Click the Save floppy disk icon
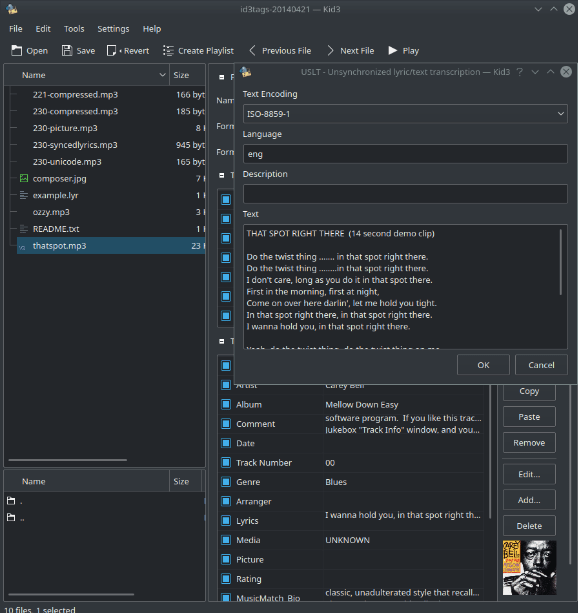The height and width of the screenshot is (613, 578). coord(67,50)
